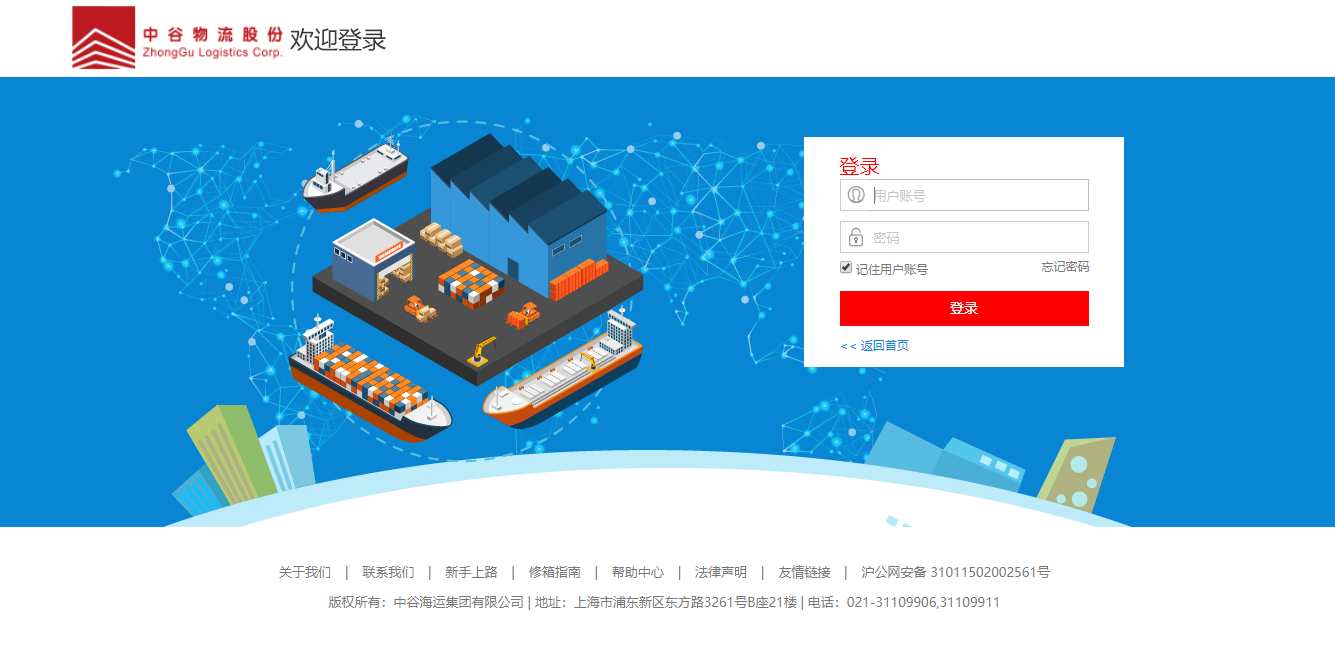Open 法律声明 footer link
Viewport: 1335px width, 656px height.
pos(721,573)
